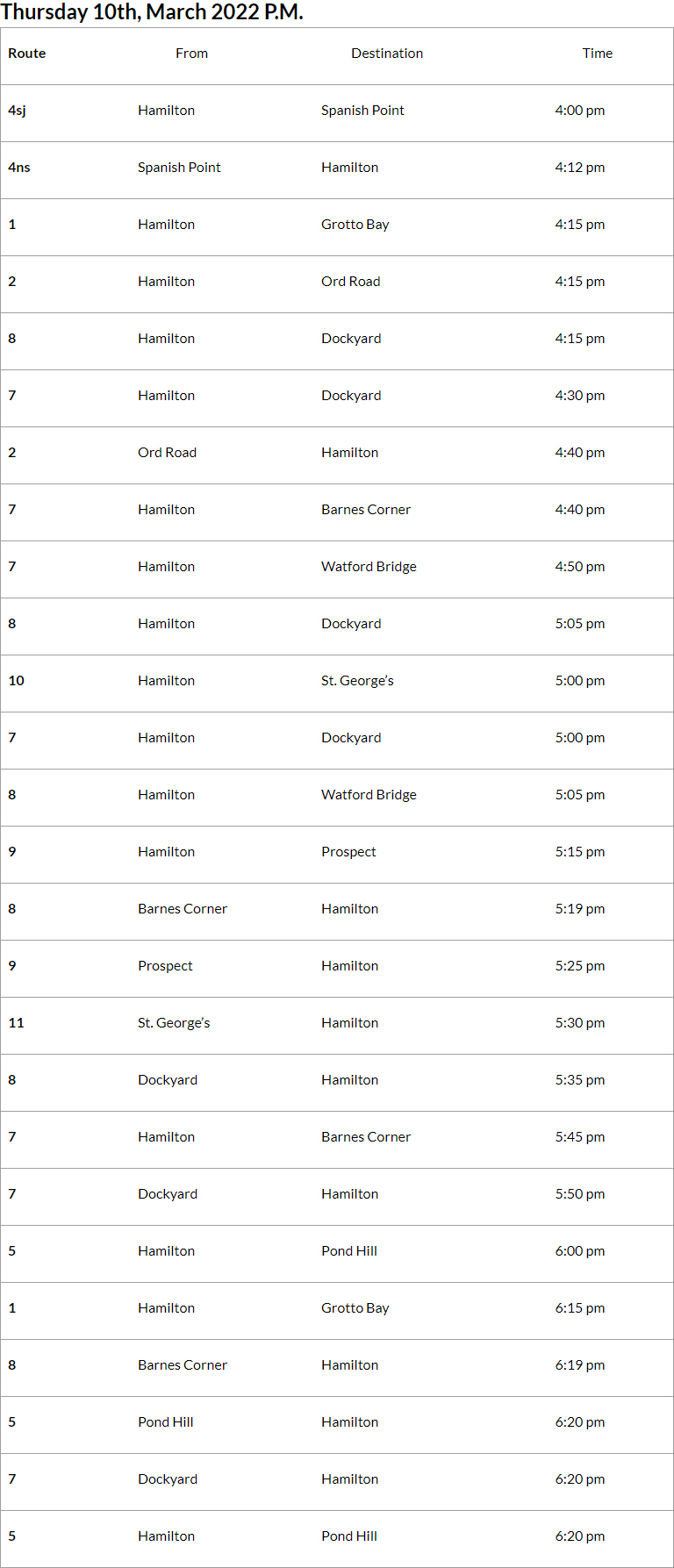This screenshot has height=1568, width=674.
Task: Click the 4:00 pm time cell
Action: [x=579, y=111]
